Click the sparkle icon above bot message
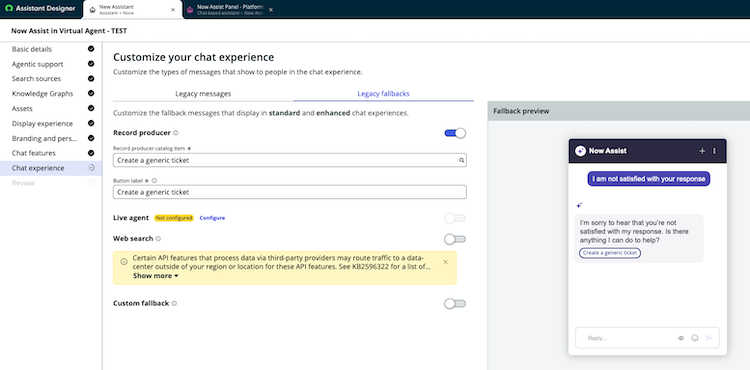This screenshot has width=750, height=370. (x=579, y=206)
